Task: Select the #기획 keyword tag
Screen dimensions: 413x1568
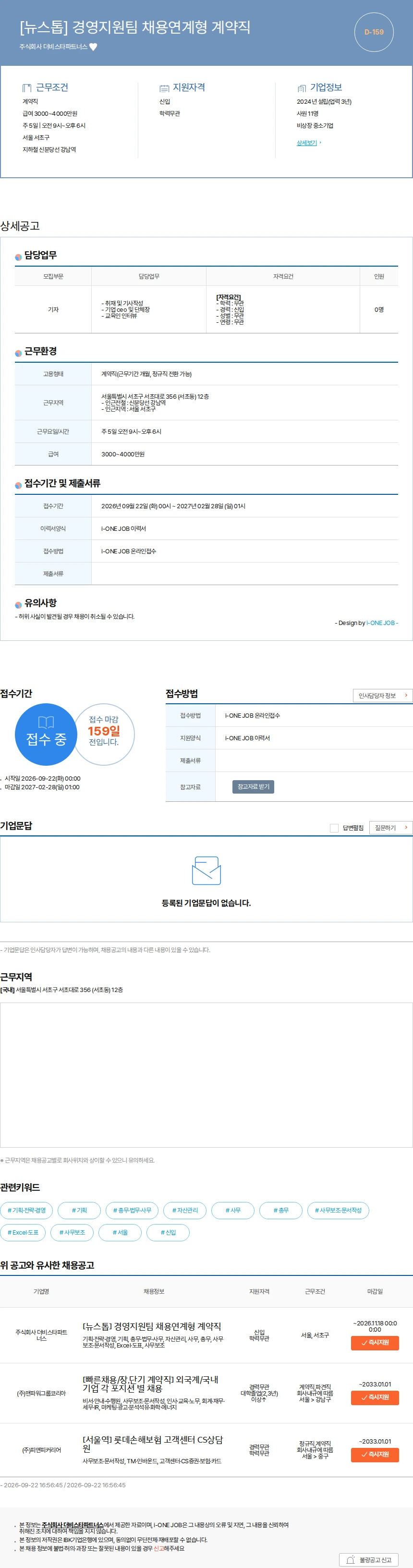Action: (79, 1210)
